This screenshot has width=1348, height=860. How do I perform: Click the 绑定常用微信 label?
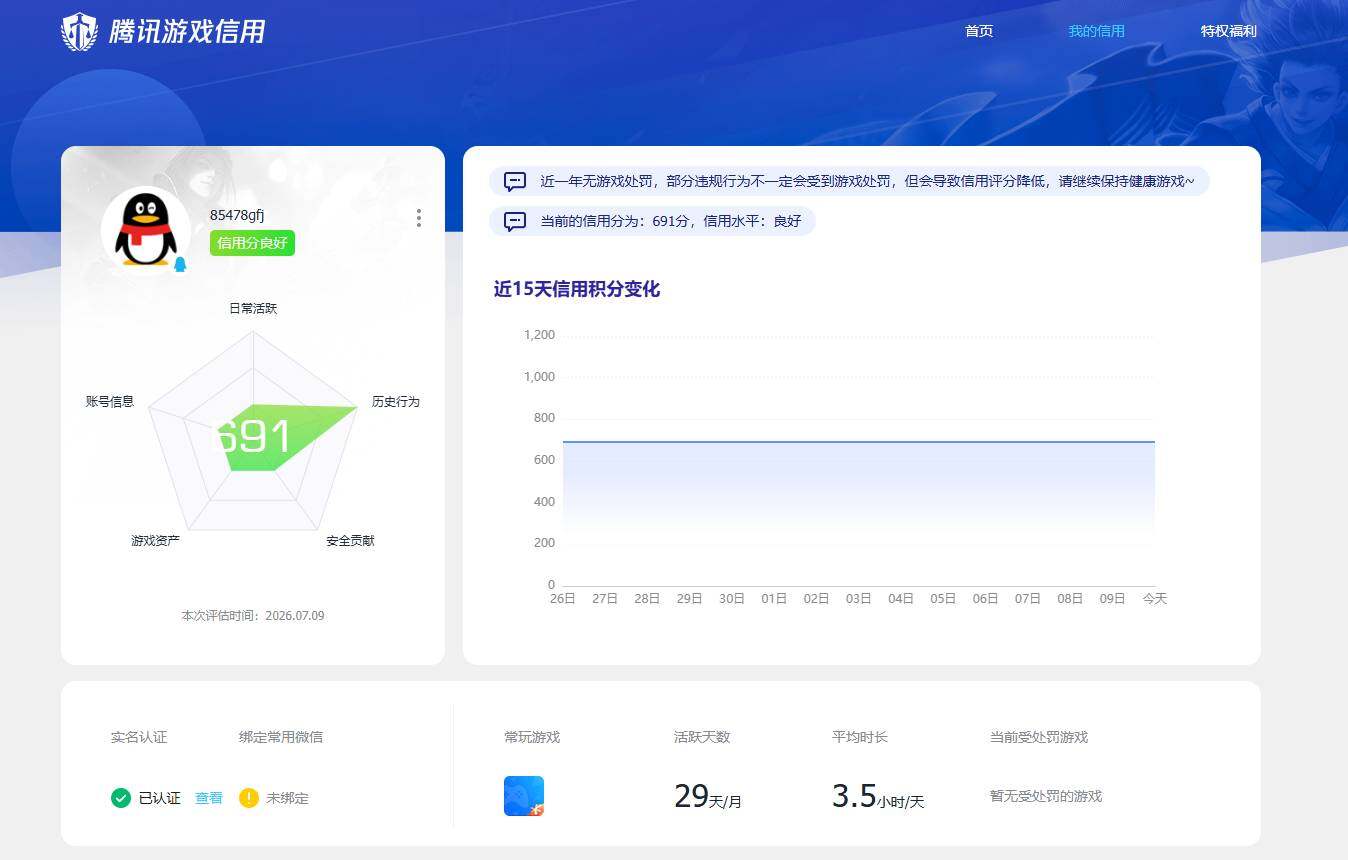281,737
